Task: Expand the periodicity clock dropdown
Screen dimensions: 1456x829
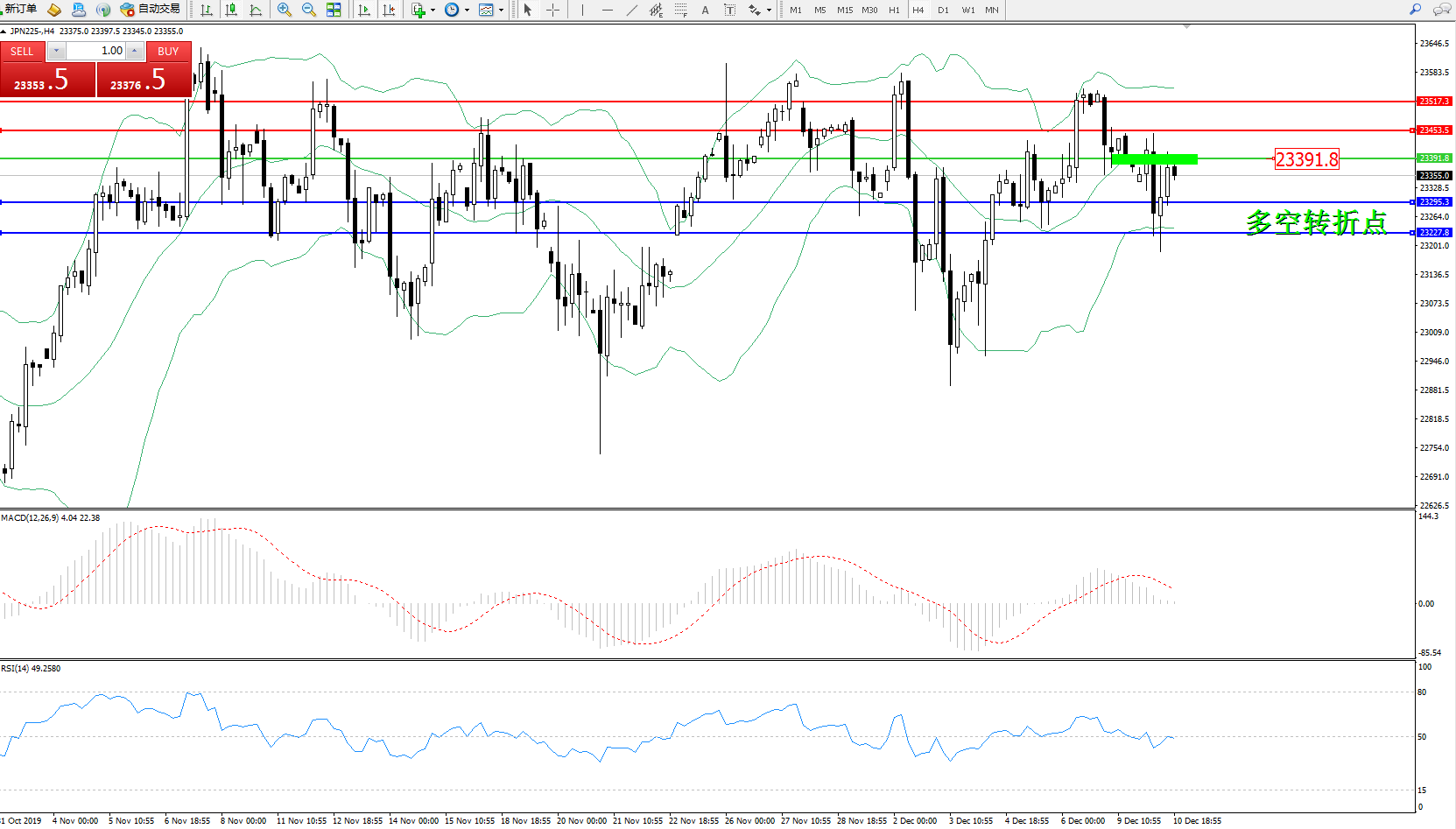Action: [467, 11]
